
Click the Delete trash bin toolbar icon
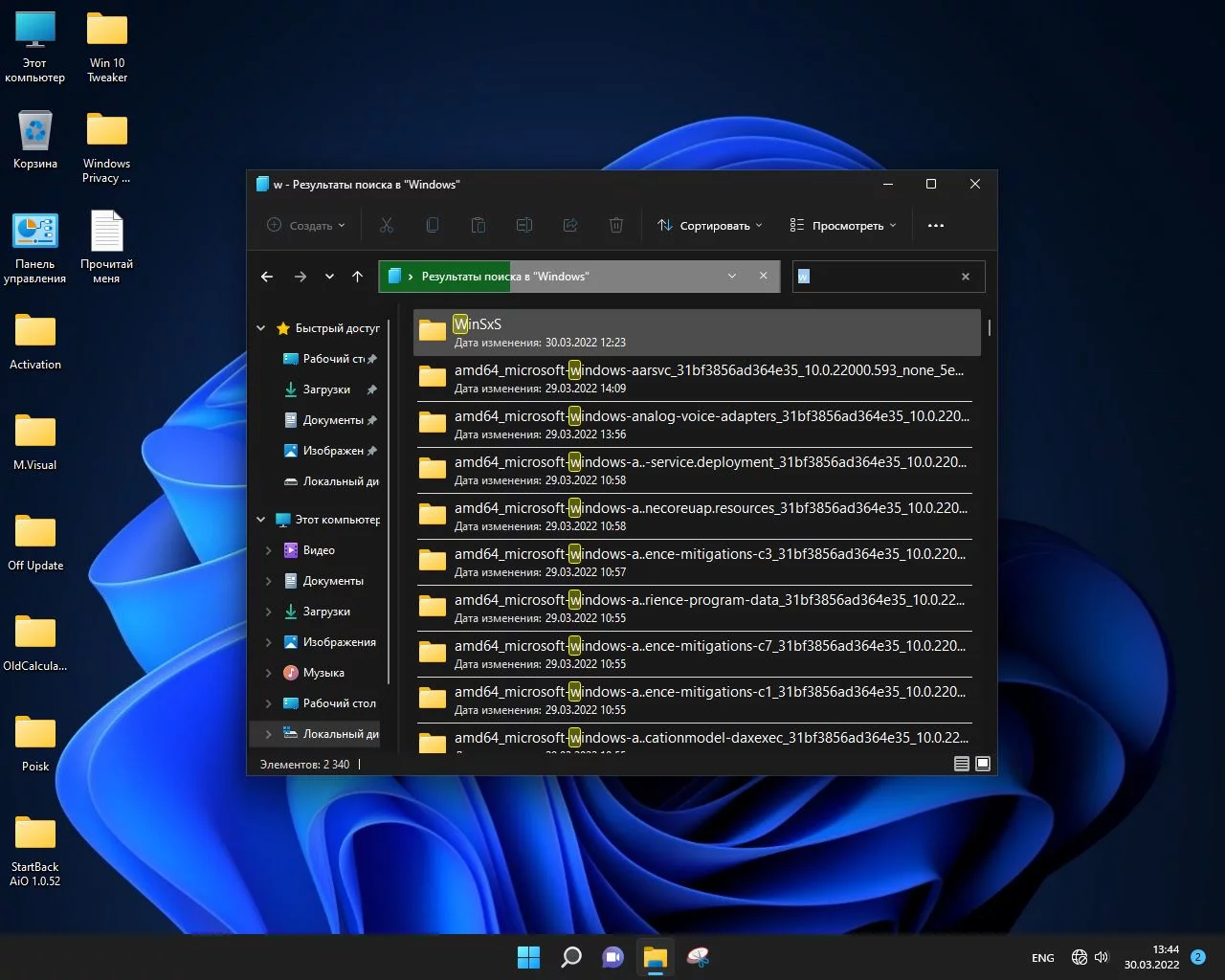(x=616, y=226)
